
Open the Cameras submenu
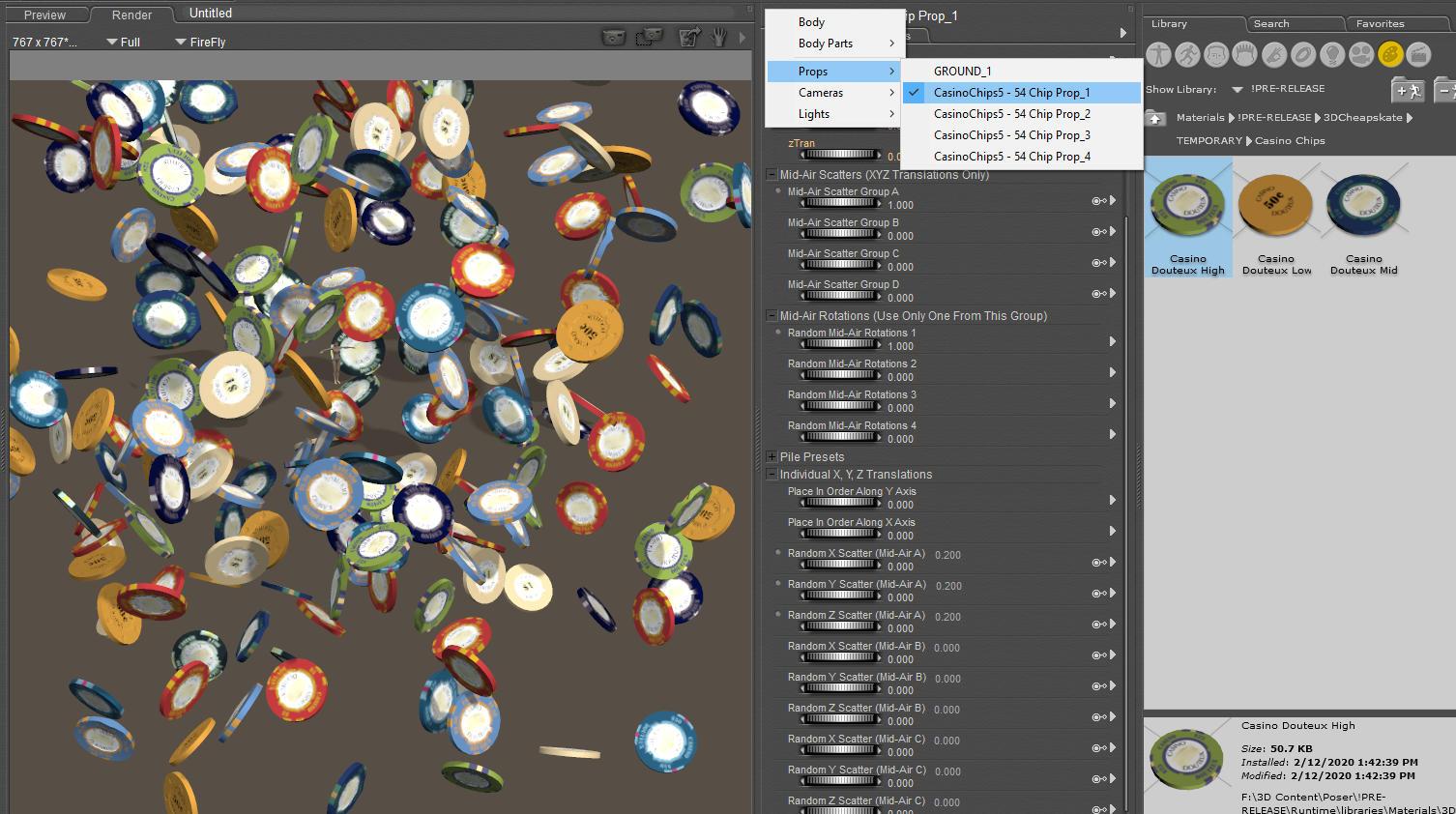[821, 93]
